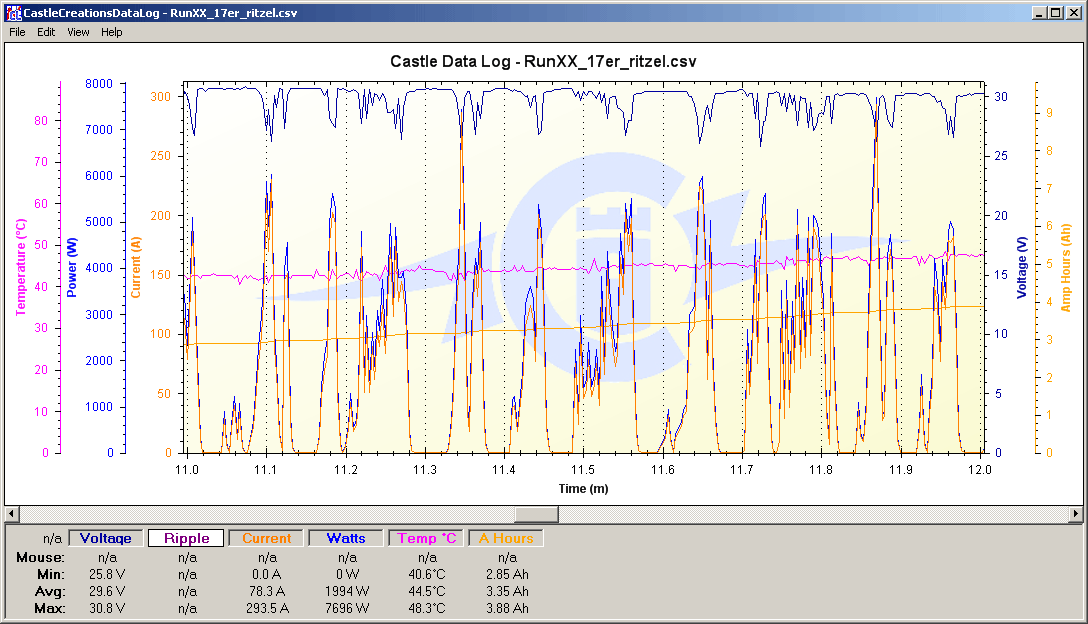This screenshot has height=624, width=1088.
Task: Click the Voltage (V) axis label
Action: (x=1021, y=267)
